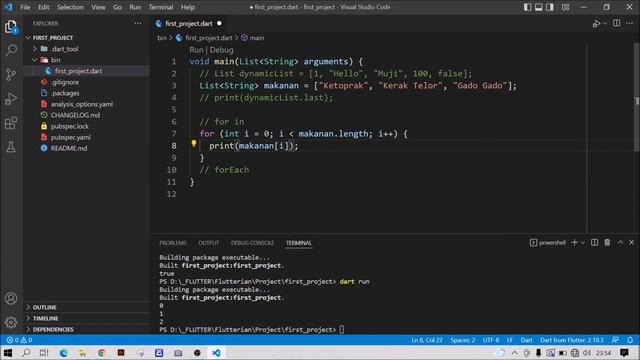The image size is (640, 360).
Task: Open the Run and Debug view
Action: coord(11,98)
